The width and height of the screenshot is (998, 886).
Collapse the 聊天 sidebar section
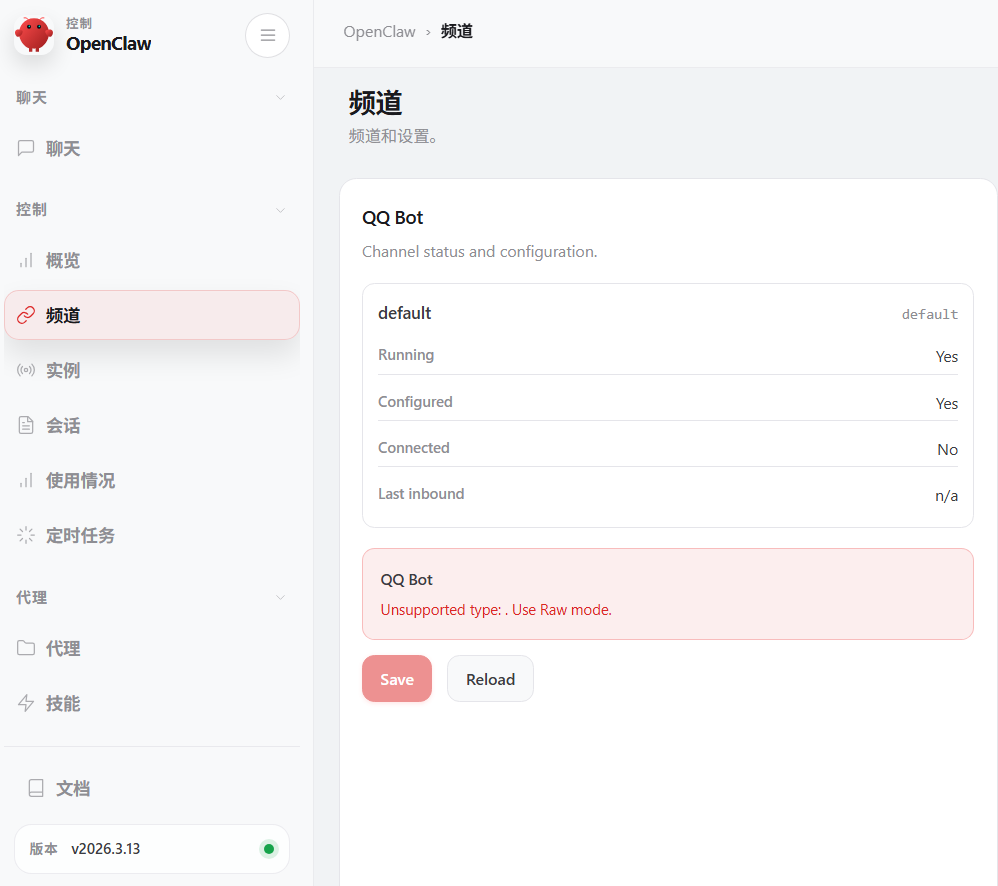[x=280, y=98]
